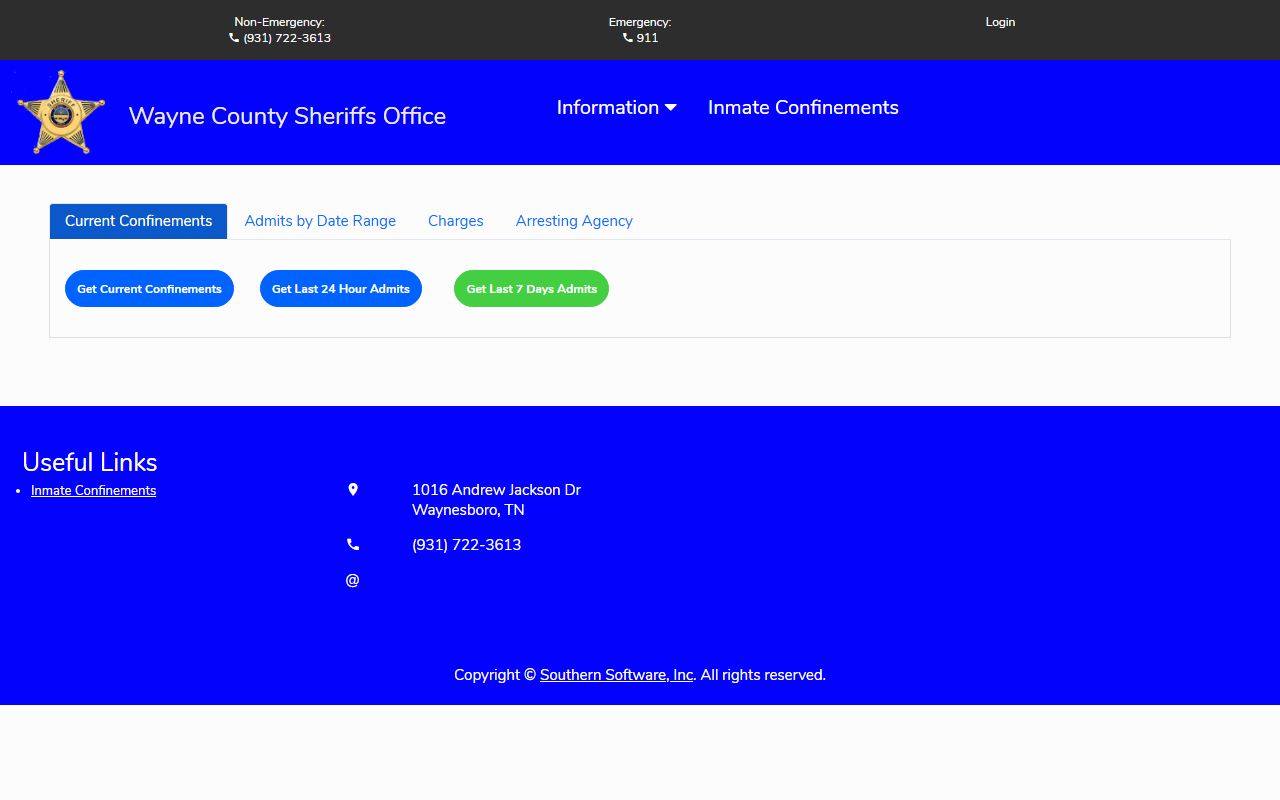Click Get Last 24 Hour Admits button
Image resolution: width=1280 pixels, height=800 pixels.
click(x=341, y=289)
